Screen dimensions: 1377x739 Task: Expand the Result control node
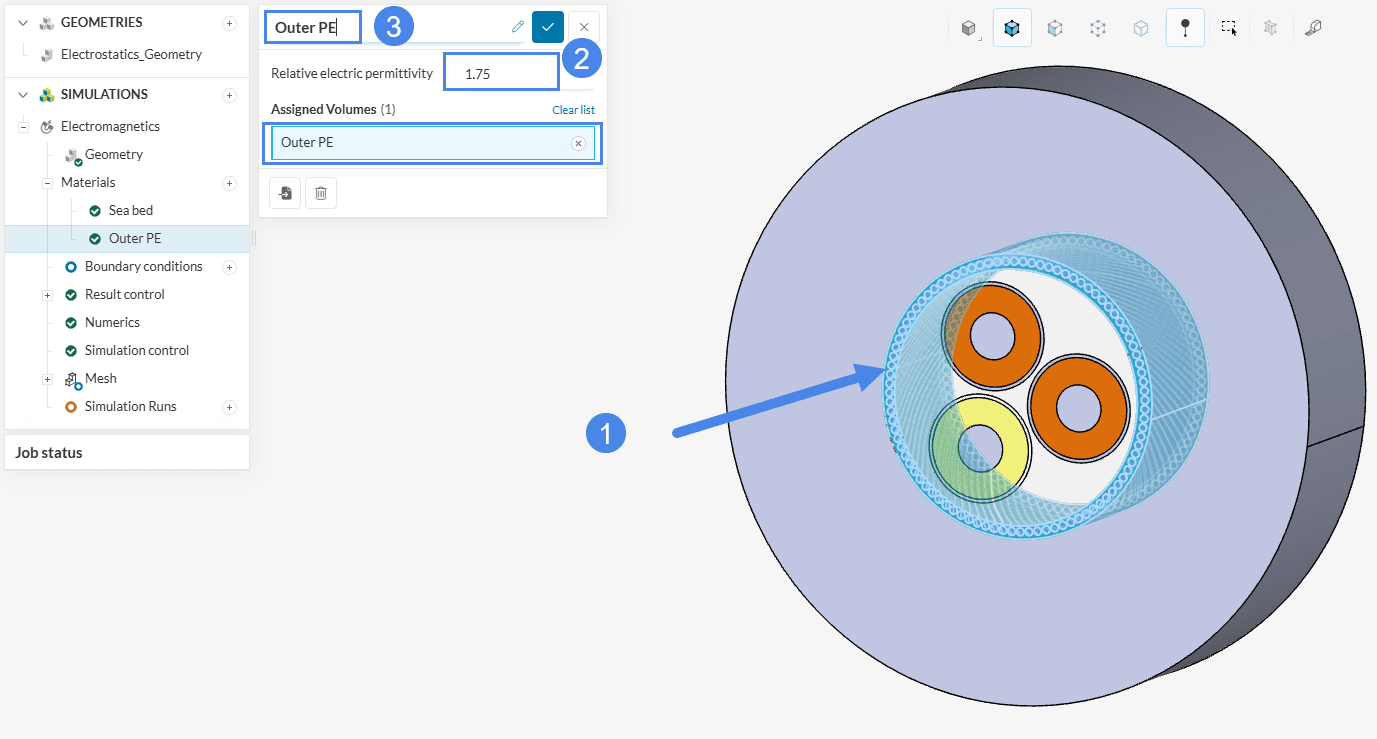(47, 295)
